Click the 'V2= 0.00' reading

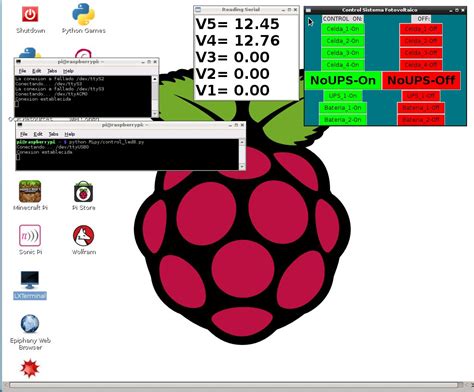(x=232, y=74)
